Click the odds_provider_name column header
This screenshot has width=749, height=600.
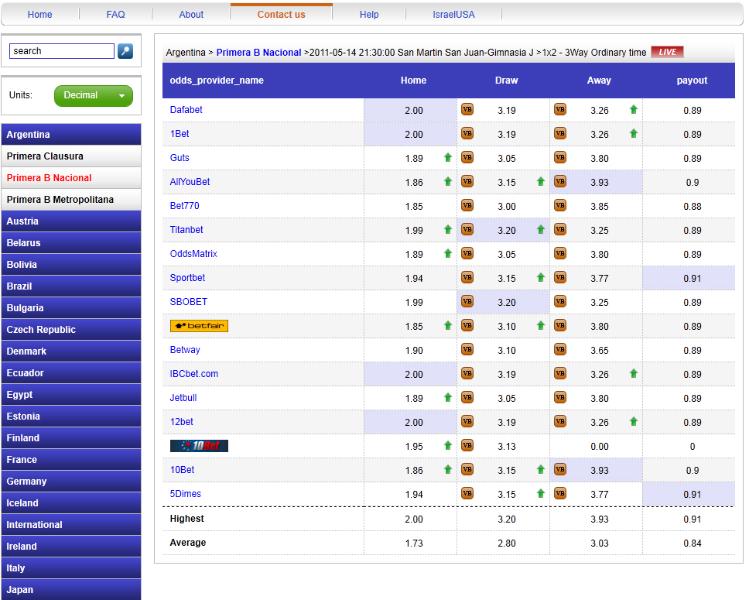[x=216, y=80]
